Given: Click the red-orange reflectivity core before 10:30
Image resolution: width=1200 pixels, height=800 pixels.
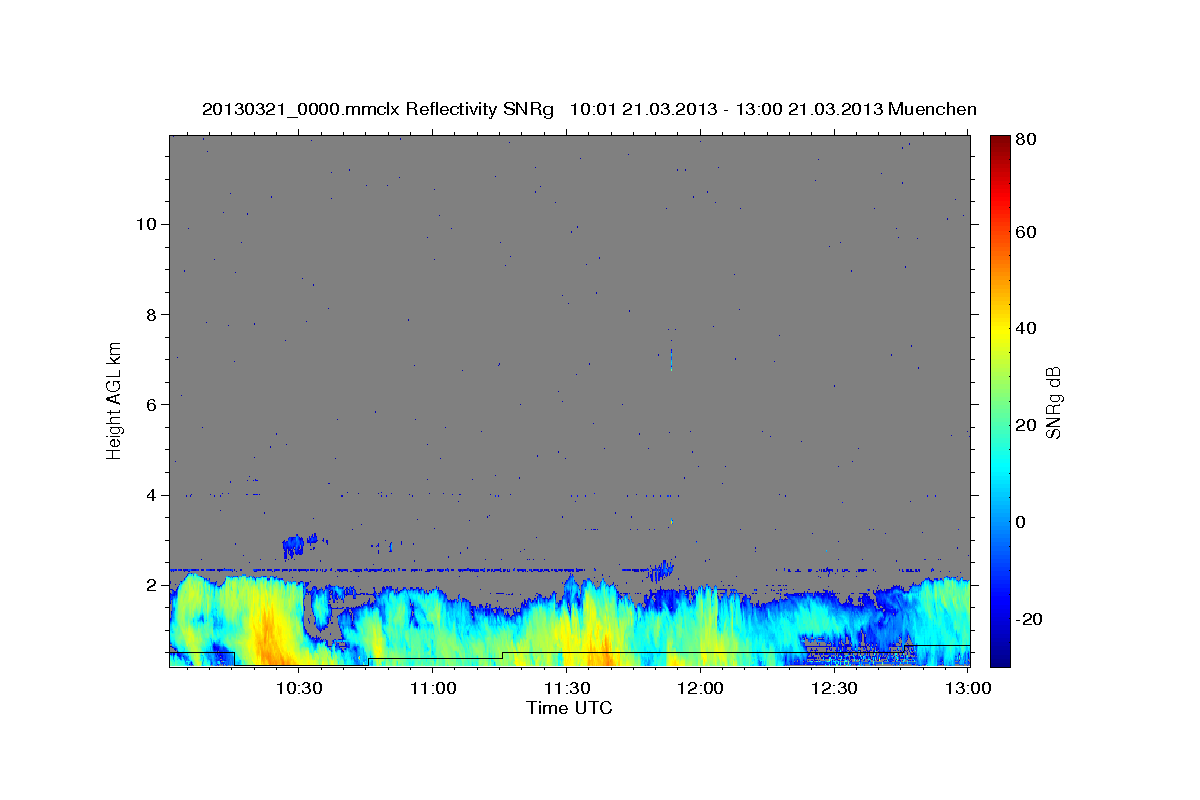Looking at the screenshot, I should pos(268,635).
